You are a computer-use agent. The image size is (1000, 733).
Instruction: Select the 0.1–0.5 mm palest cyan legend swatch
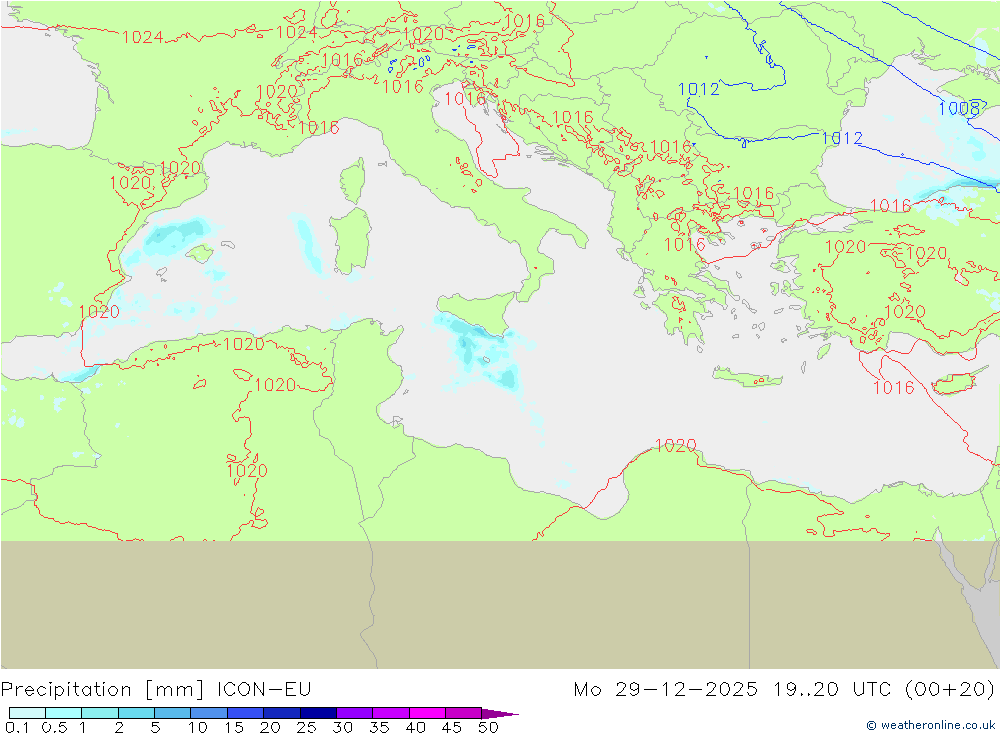tap(27, 713)
